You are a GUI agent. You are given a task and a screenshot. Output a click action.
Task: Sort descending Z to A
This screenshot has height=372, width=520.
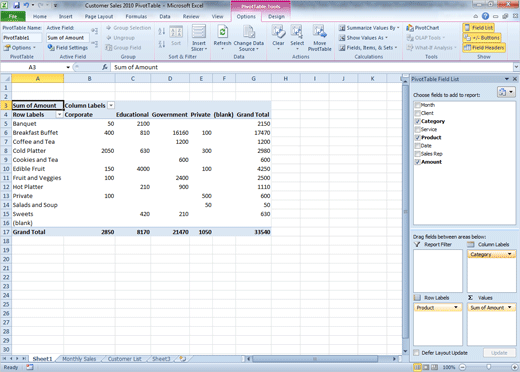pos(162,44)
